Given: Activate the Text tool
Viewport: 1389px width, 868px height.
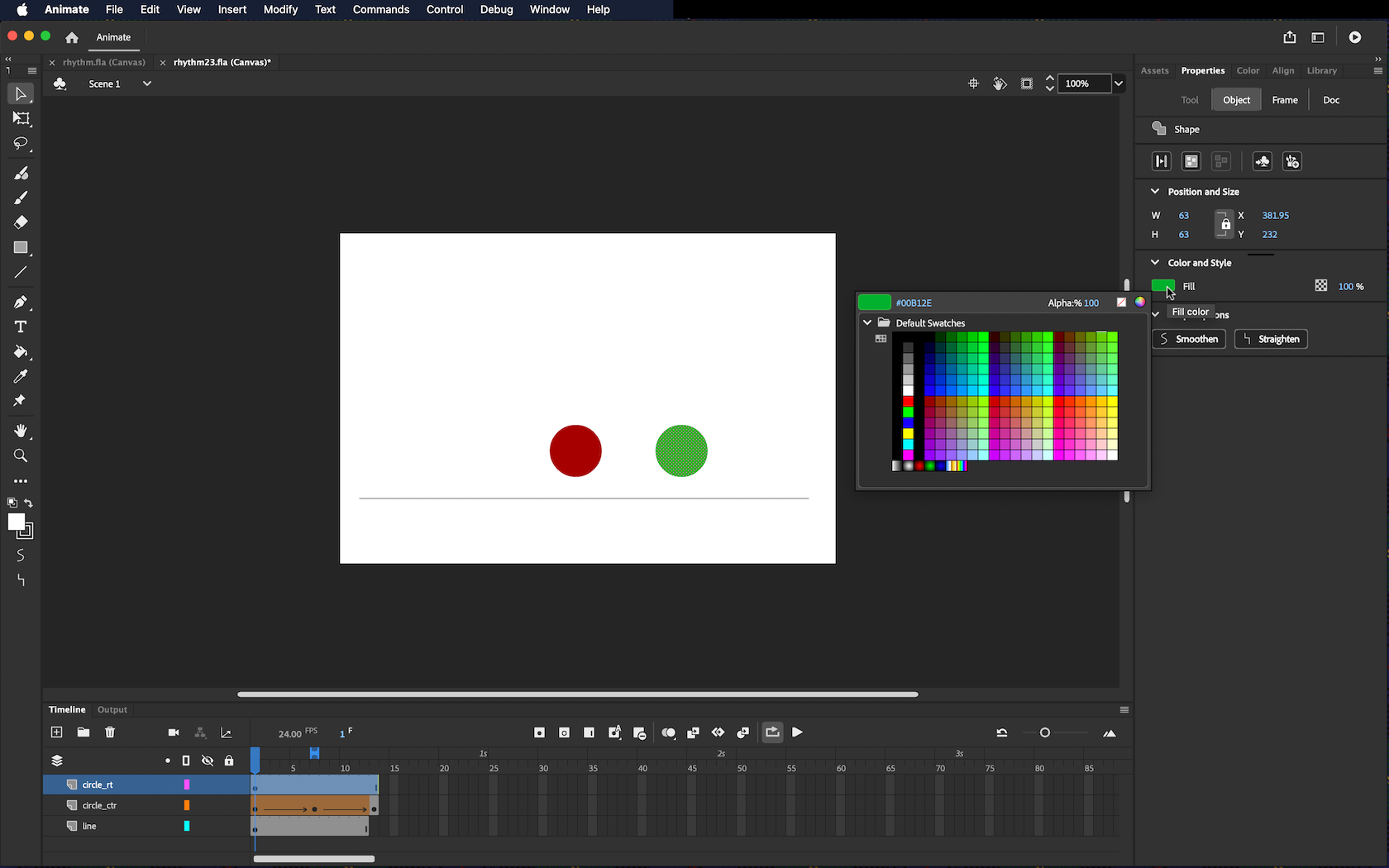Looking at the screenshot, I should [21, 327].
